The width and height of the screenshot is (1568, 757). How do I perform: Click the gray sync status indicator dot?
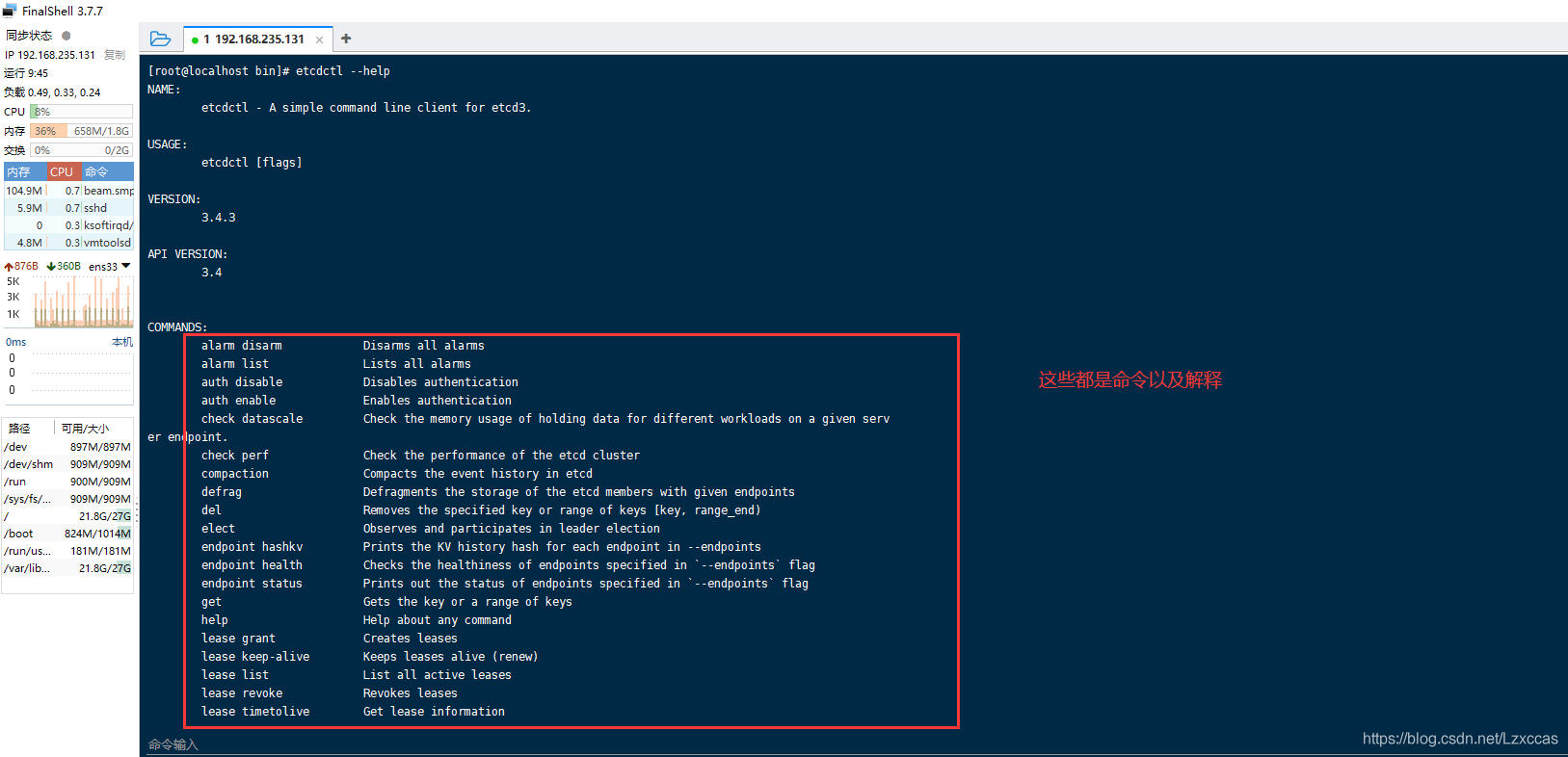point(66,36)
